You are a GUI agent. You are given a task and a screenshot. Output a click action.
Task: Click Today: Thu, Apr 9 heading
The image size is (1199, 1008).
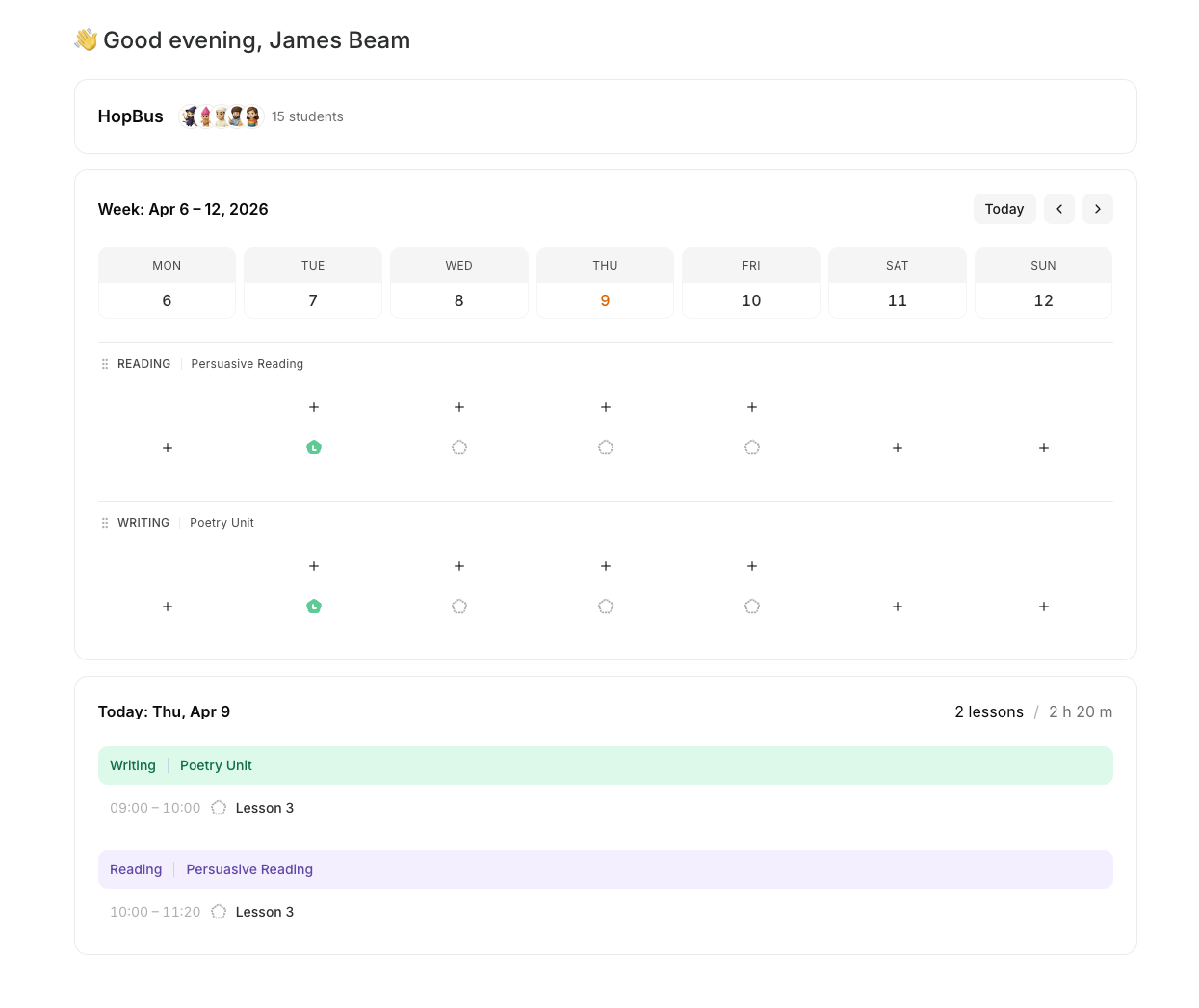164,711
